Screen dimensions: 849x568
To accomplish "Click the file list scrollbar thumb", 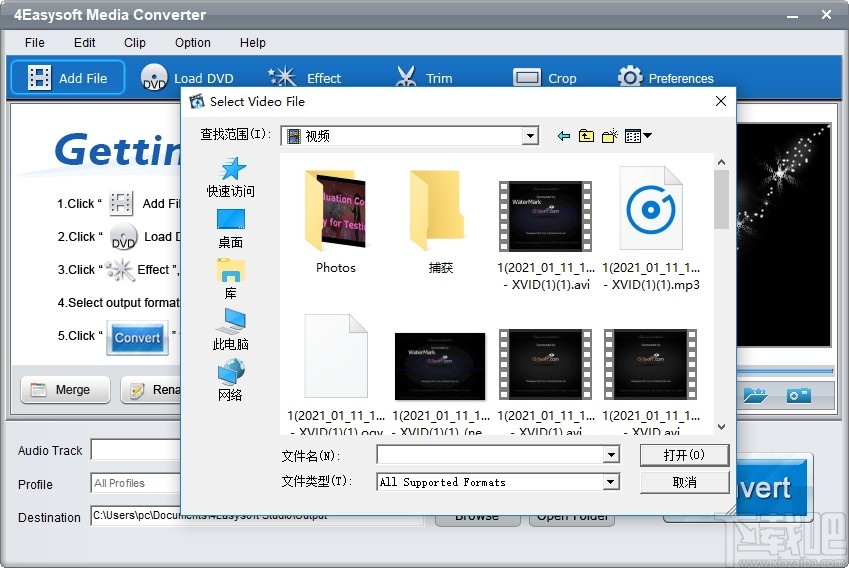I will point(721,199).
